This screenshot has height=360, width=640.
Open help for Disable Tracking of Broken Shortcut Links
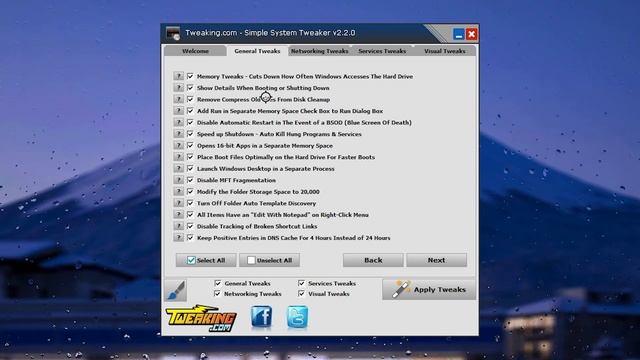click(x=178, y=226)
